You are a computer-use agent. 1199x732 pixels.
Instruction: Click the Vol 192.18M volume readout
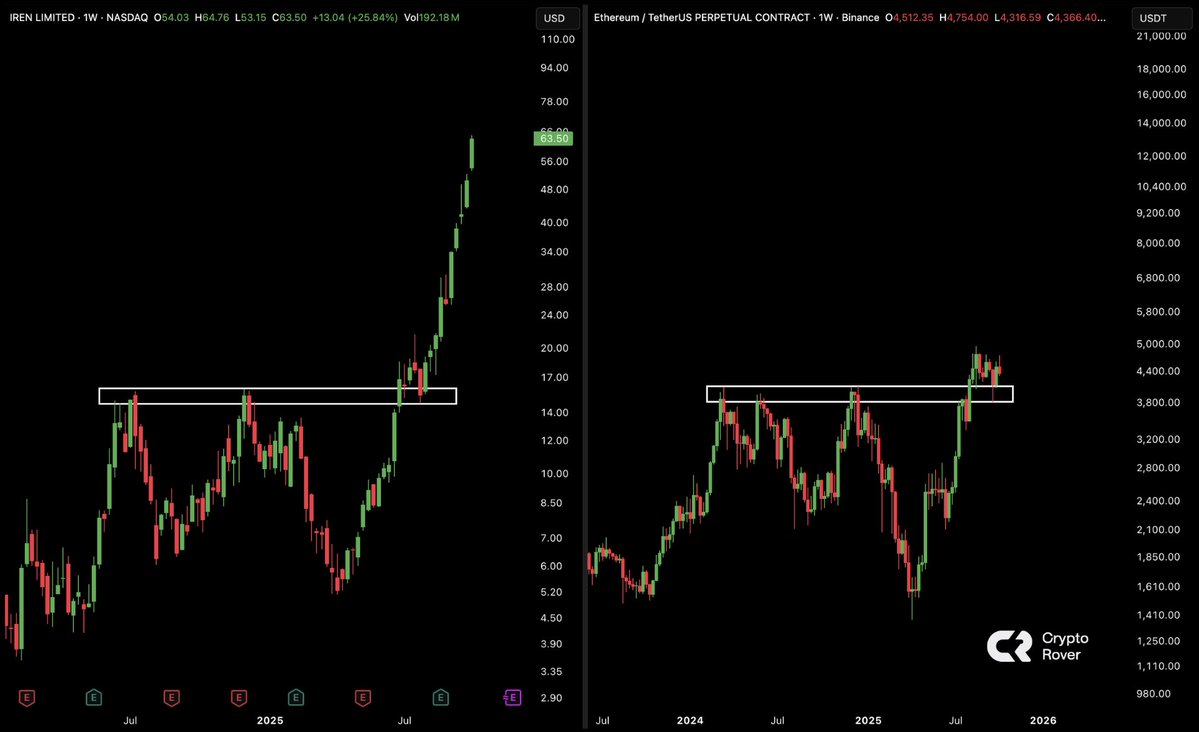click(432, 18)
